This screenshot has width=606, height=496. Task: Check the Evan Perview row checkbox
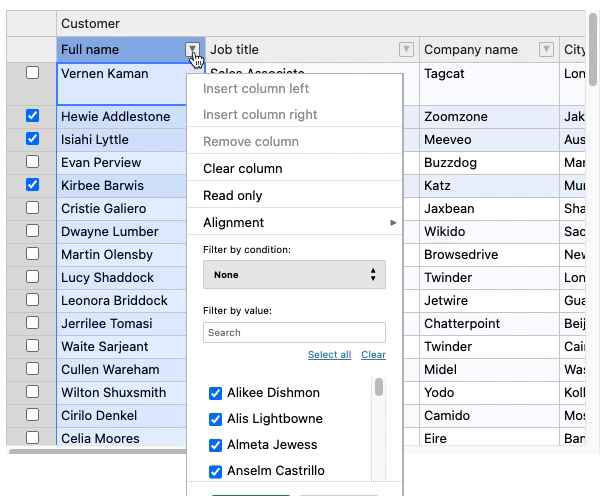click(x=32, y=162)
